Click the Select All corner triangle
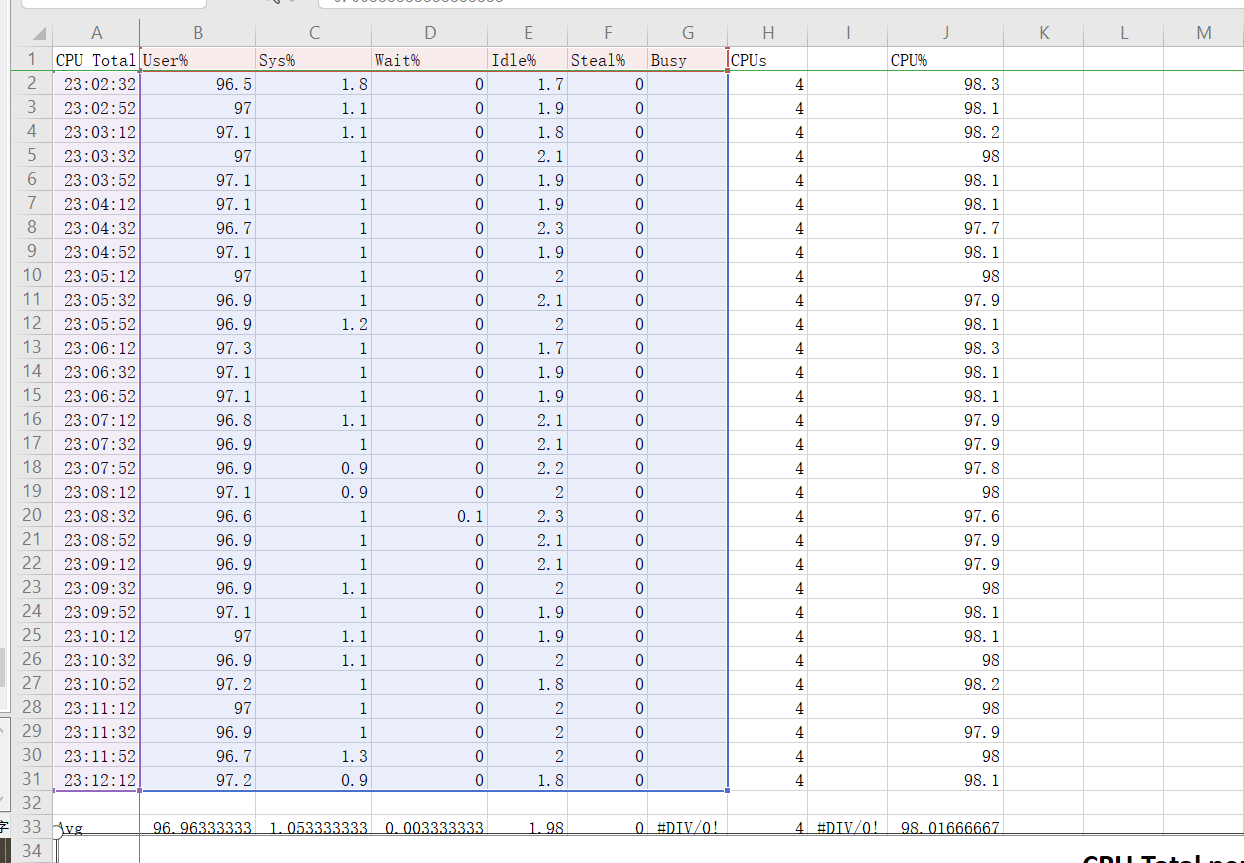Screen dimensions: 1244x863 [38, 34]
